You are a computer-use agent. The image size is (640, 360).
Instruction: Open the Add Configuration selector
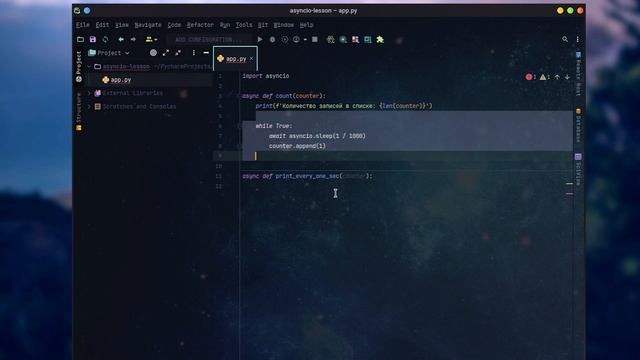click(208, 40)
